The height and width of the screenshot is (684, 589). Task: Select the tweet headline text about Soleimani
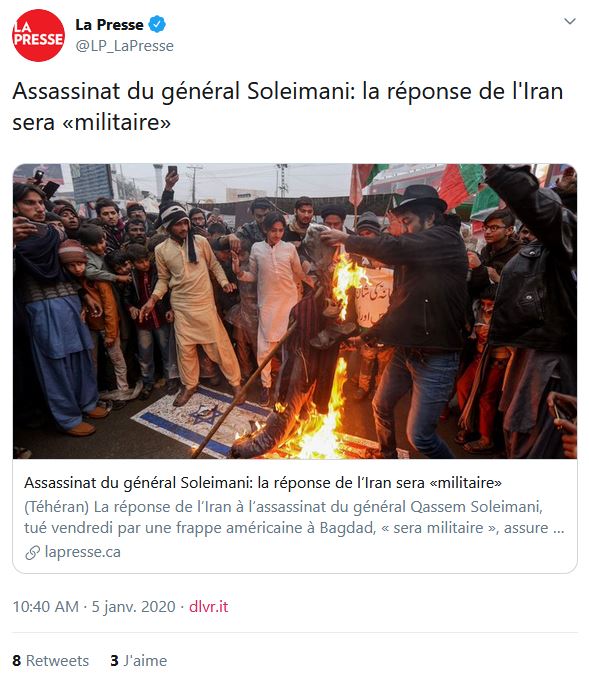pyautogui.click(x=288, y=106)
